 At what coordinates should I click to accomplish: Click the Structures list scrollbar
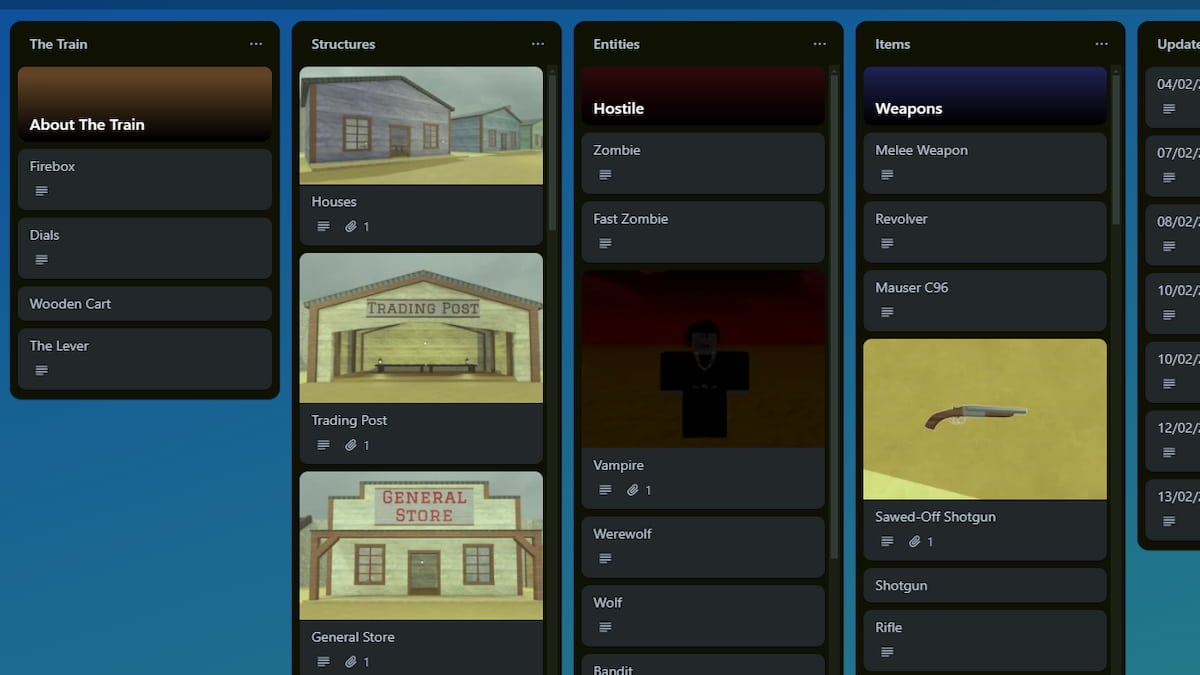pos(551,150)
